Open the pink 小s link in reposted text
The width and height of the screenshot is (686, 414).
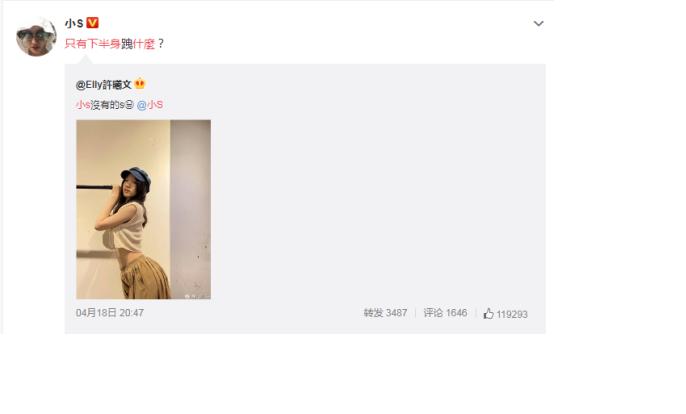[x=83, y=105]
